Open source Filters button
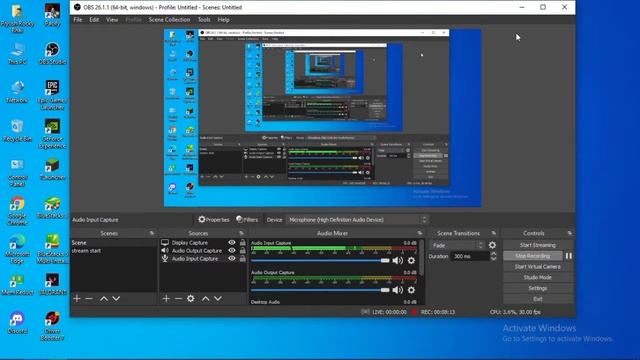Image resolution: width=640 pixels, height=360 pixels. 247,220
